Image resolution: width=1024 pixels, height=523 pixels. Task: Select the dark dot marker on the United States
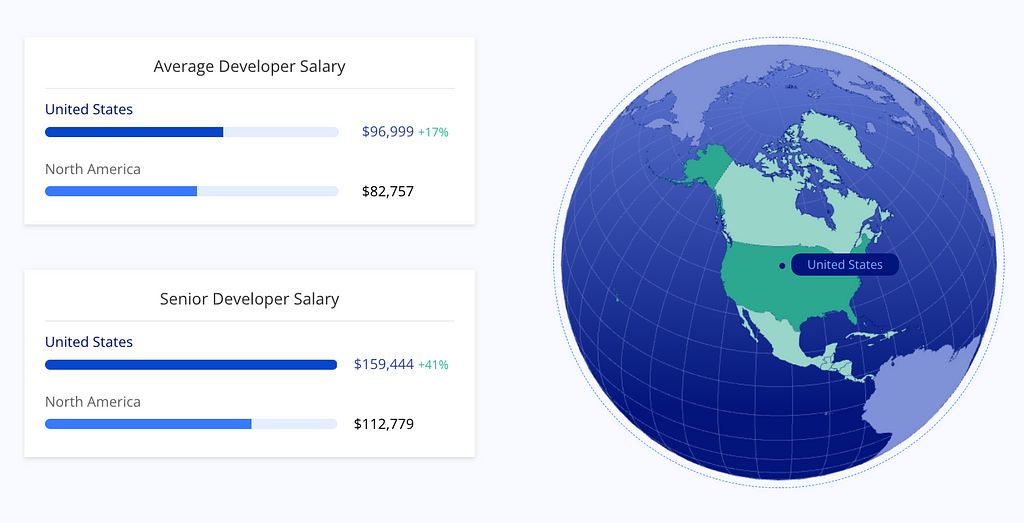tap(782, 266)
